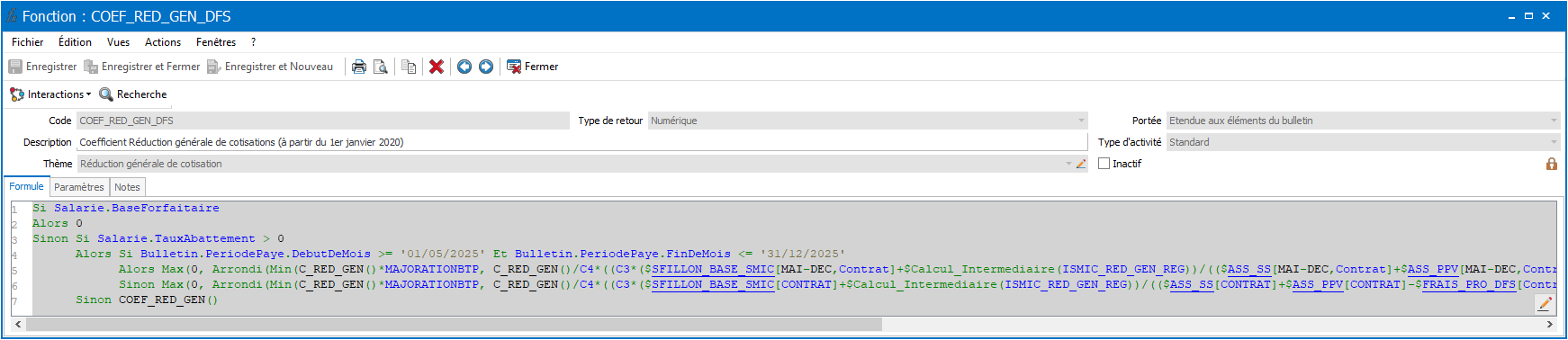The height and width of the screenshot is (340, 1568).
Task: Click Enregistrer et Fermer toolbar button
Action: (142, 67)
